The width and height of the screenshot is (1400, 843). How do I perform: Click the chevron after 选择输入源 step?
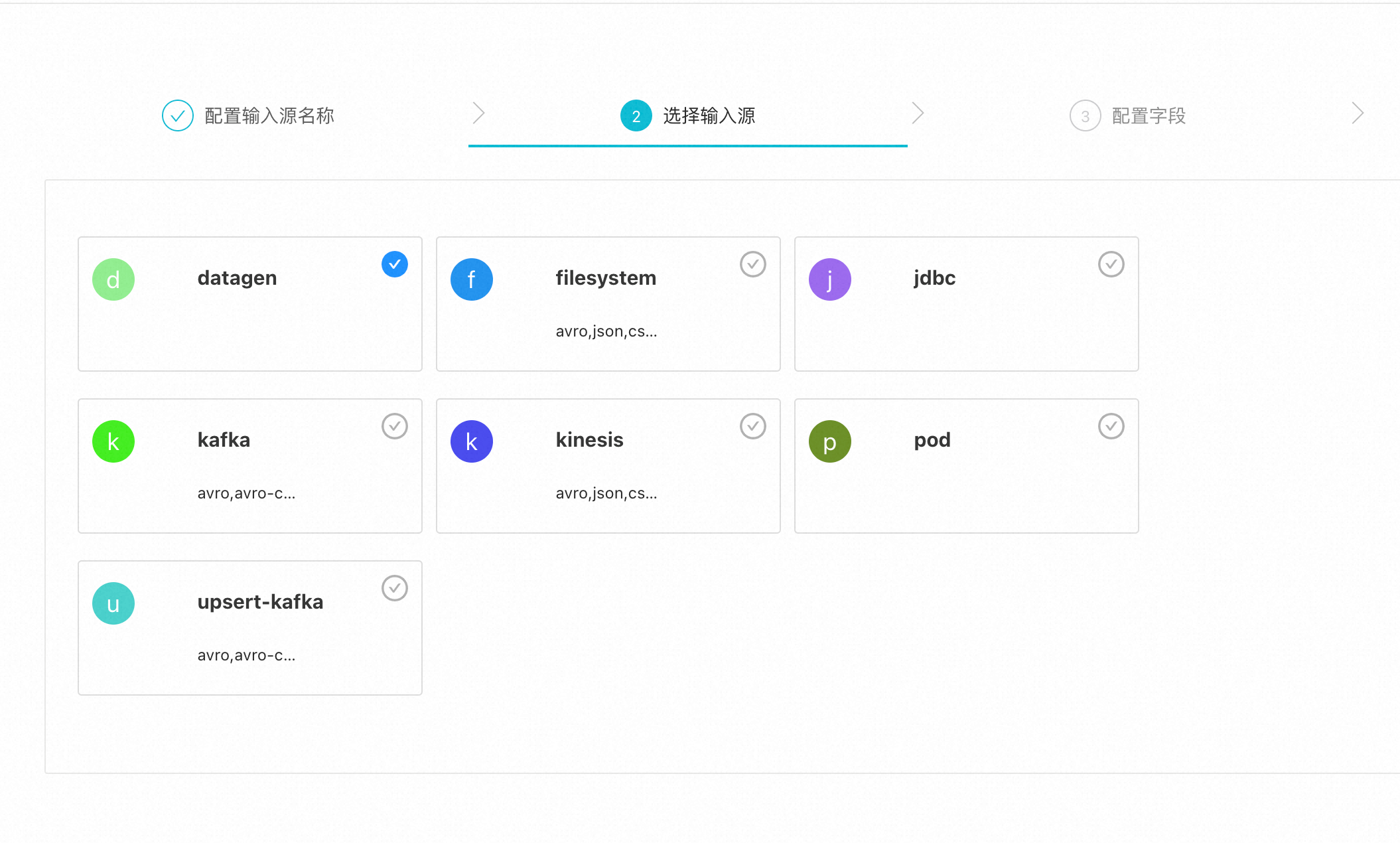[918, 114]
